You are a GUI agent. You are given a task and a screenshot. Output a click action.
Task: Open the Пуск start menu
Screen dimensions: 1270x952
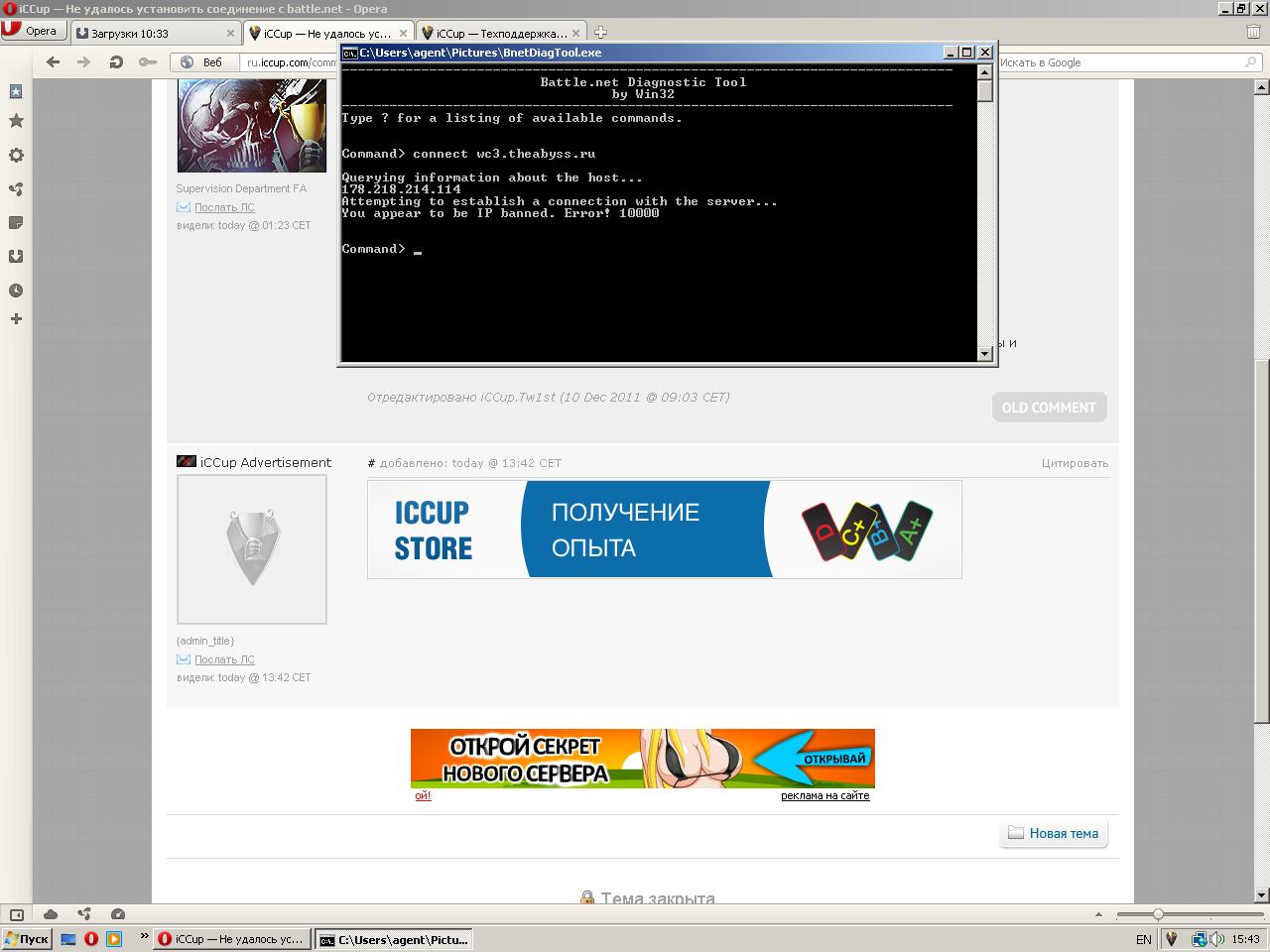click(x=27, y=939)
